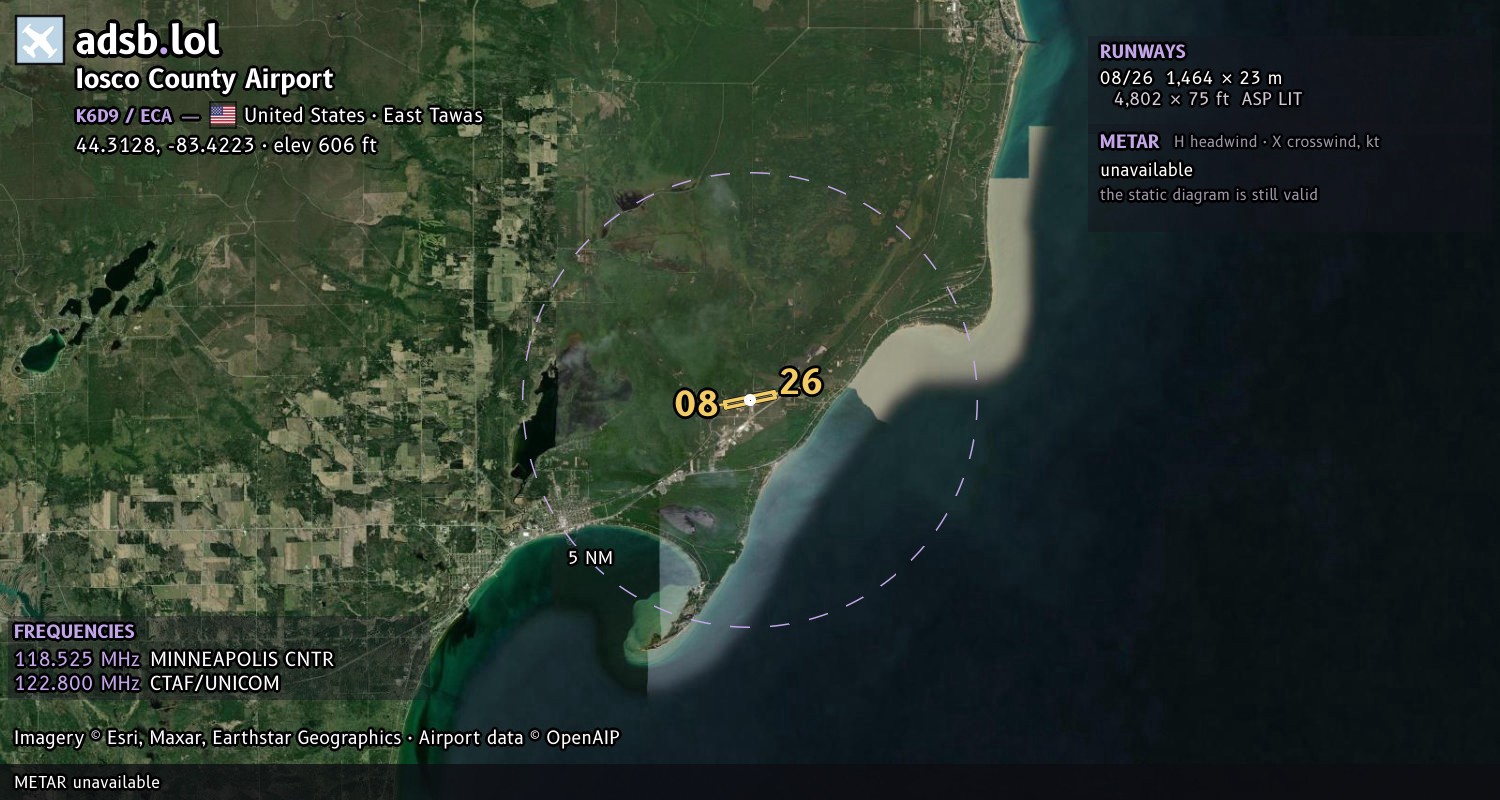Click the FREQUENCIES section heading
This screenshot has width=1500, height=800.
(74, 632)
